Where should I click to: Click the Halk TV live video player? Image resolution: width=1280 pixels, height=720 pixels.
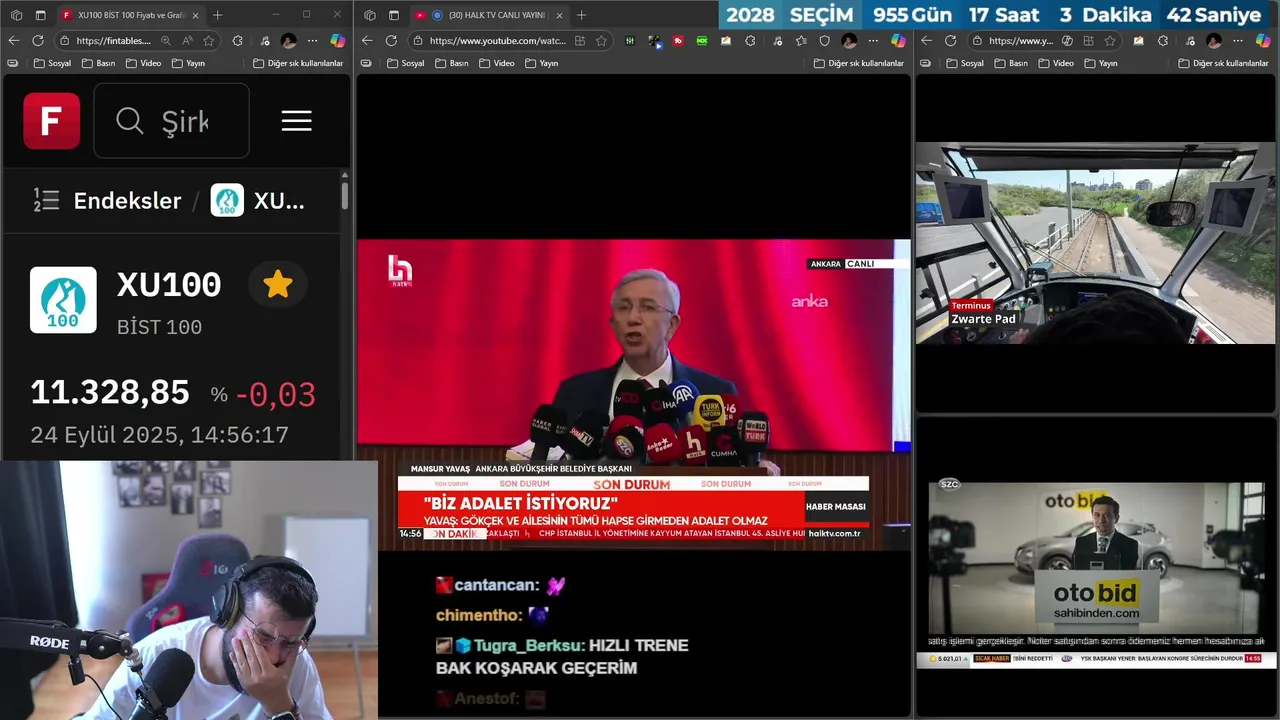click(633, 393)
